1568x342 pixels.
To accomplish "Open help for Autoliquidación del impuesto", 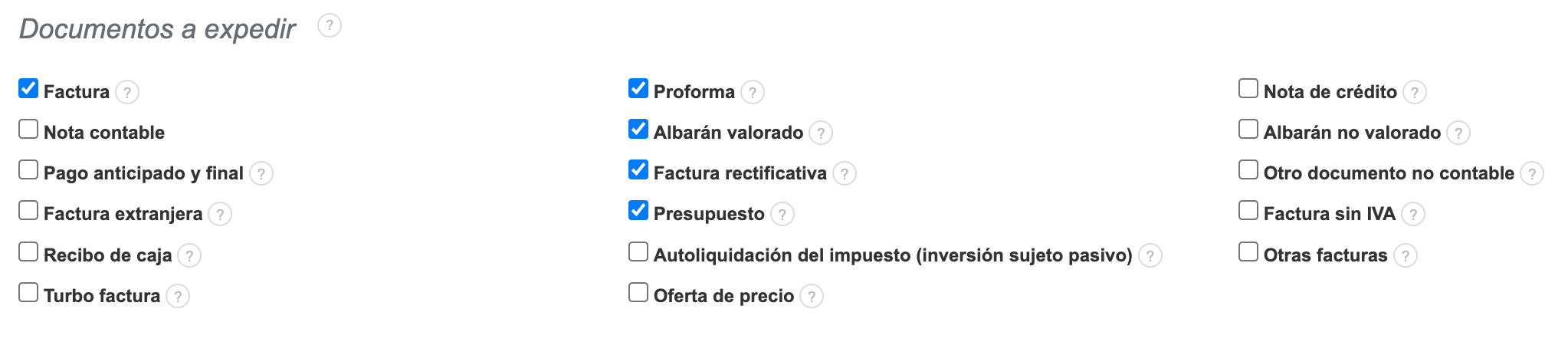I will pos(1150,255).
